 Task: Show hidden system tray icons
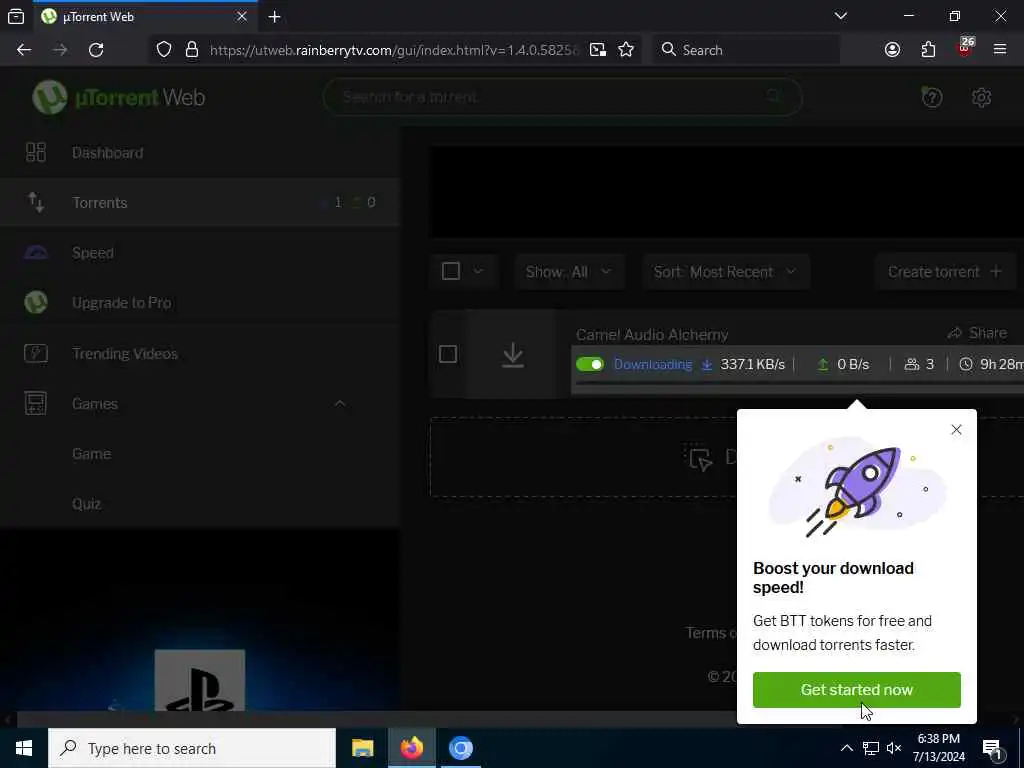point(846,748)
